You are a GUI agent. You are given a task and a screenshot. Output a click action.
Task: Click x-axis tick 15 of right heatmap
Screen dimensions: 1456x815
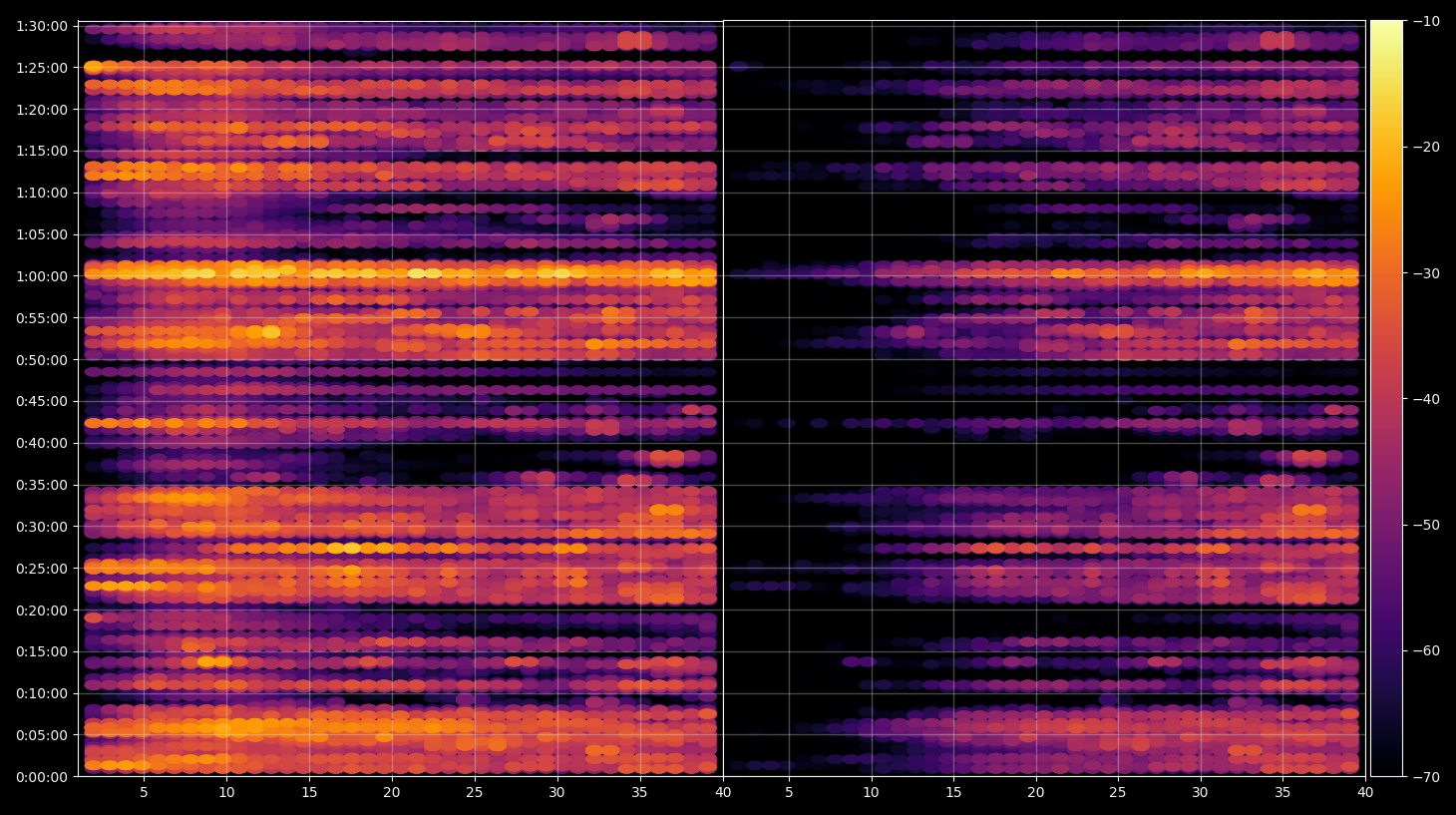(953, 793)
